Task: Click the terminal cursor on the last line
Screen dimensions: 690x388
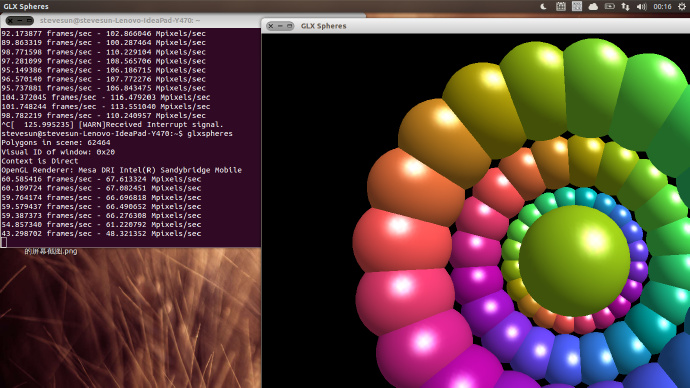Action: [4, 242]
